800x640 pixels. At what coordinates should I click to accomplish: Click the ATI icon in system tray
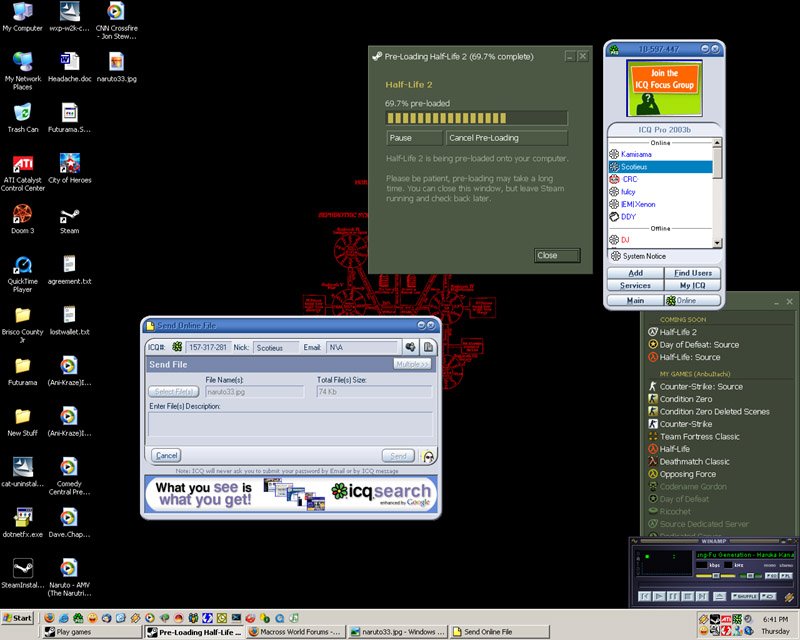726,619
